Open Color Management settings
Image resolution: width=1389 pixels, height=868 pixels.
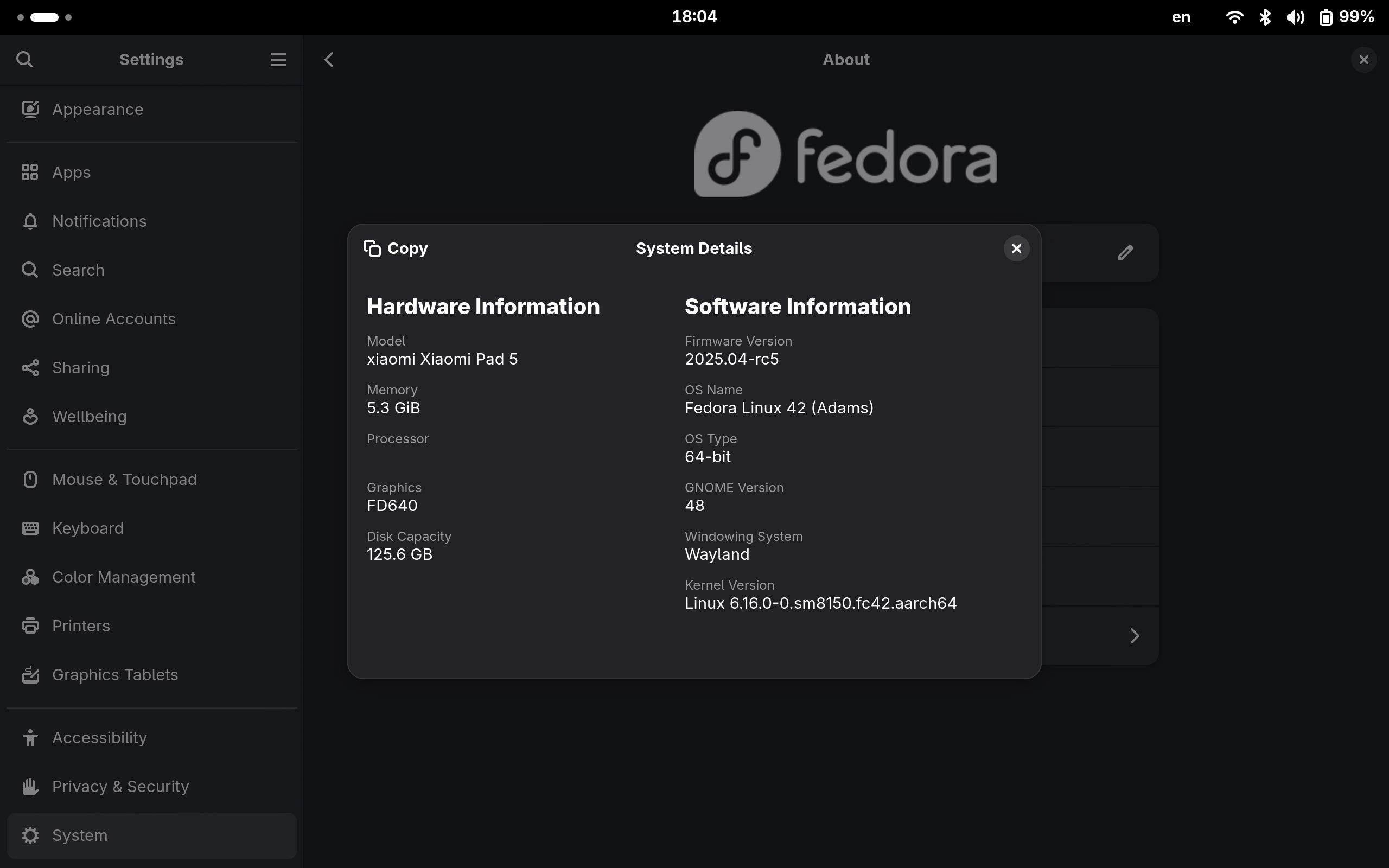coord(151,577)
